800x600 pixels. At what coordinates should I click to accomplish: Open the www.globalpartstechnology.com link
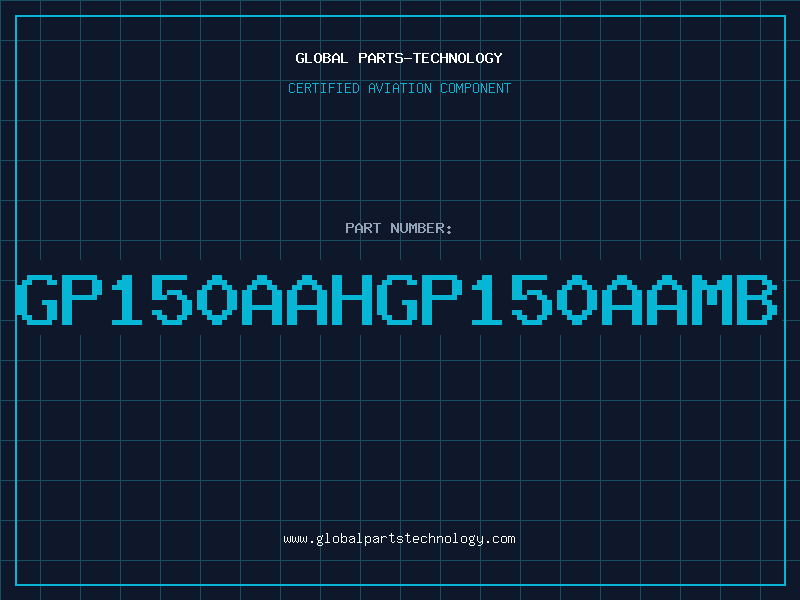click(x=399, y=539)
